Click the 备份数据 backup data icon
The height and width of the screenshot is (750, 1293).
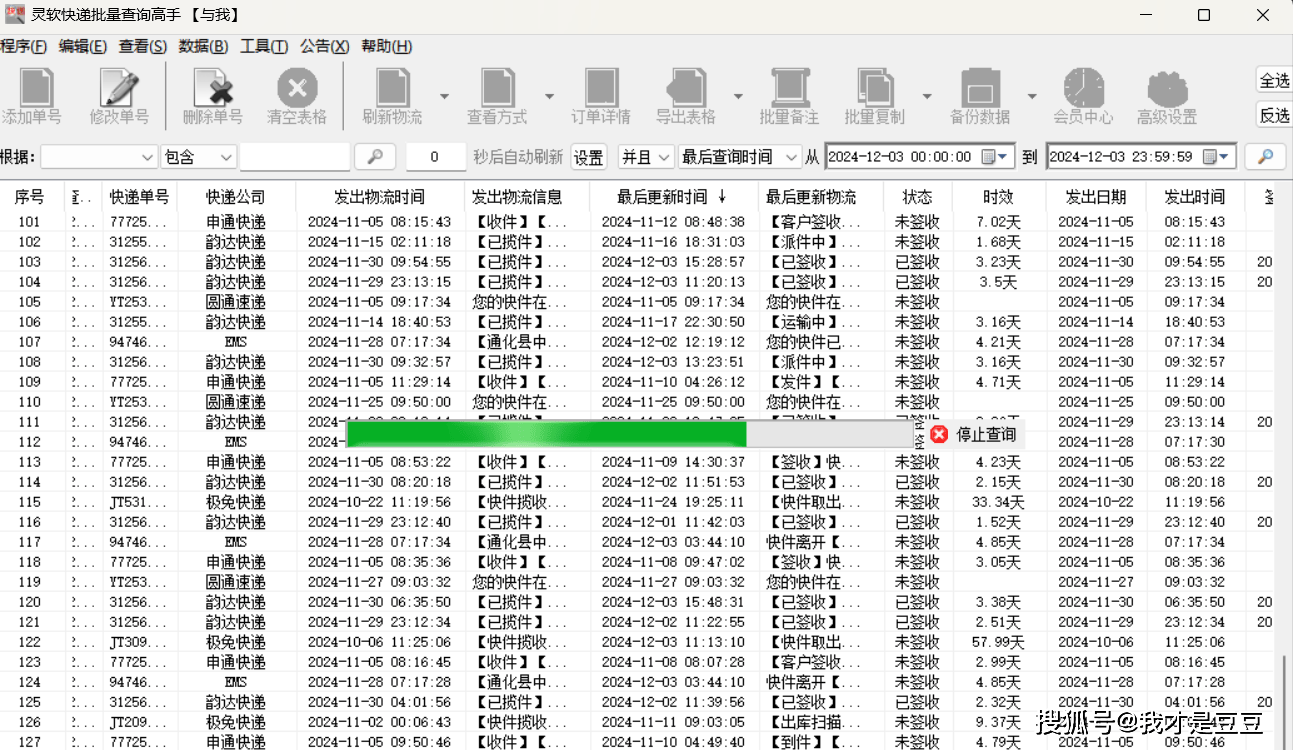click(980, 88)
